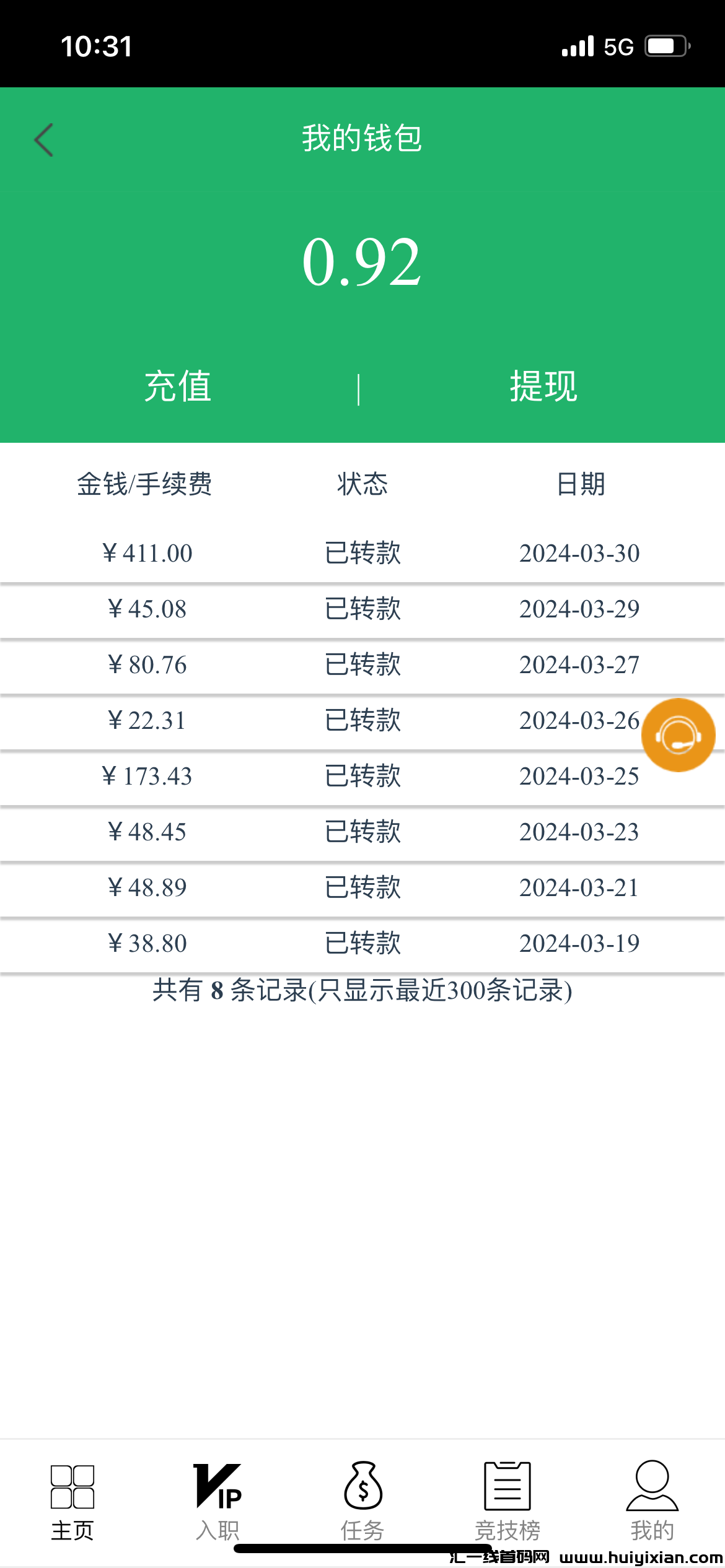
Task: Tap the 我的 profile icon
Action: [x=652, y=1486]
